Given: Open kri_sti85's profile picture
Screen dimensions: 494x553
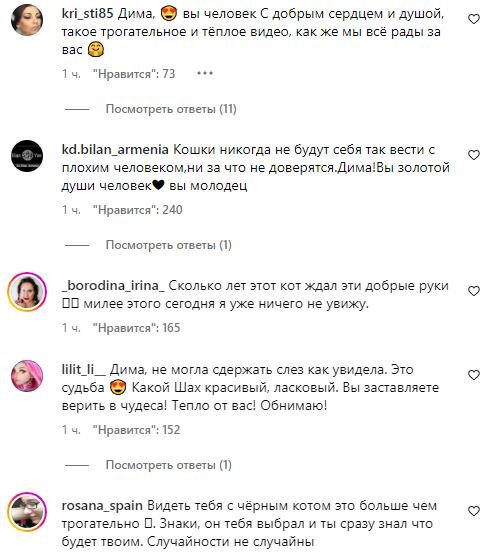Looking at the screenshot, I should (27, 20).
